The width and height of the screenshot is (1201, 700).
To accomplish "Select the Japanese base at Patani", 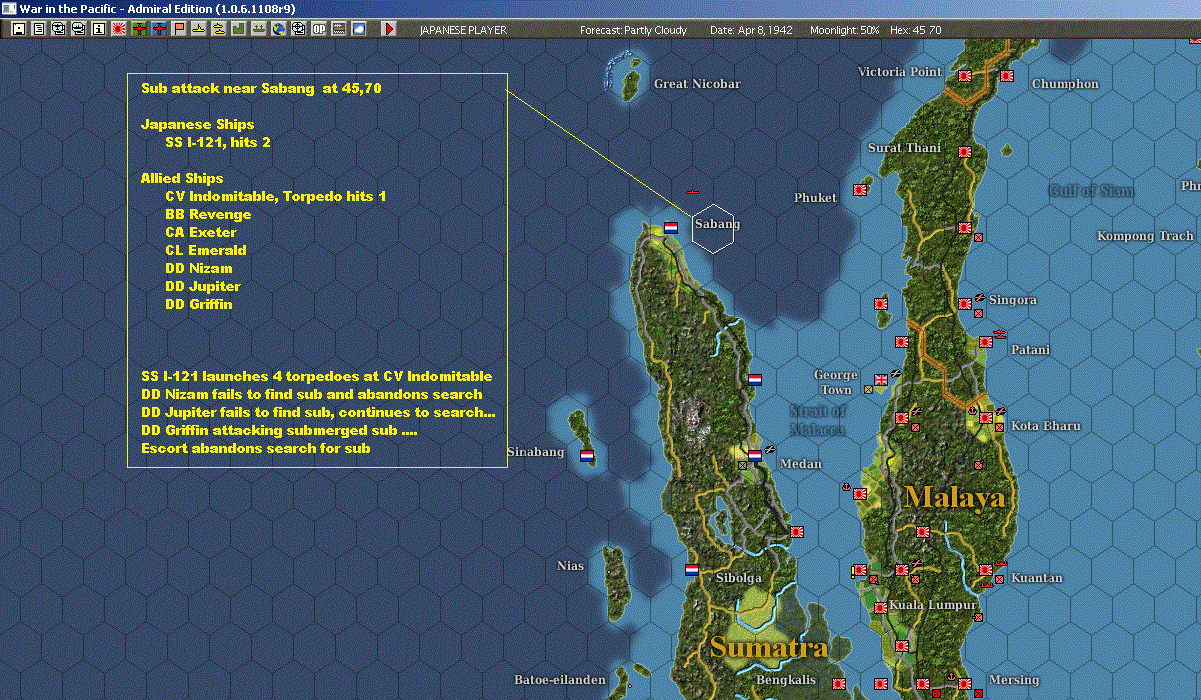I will click(986, 341).
